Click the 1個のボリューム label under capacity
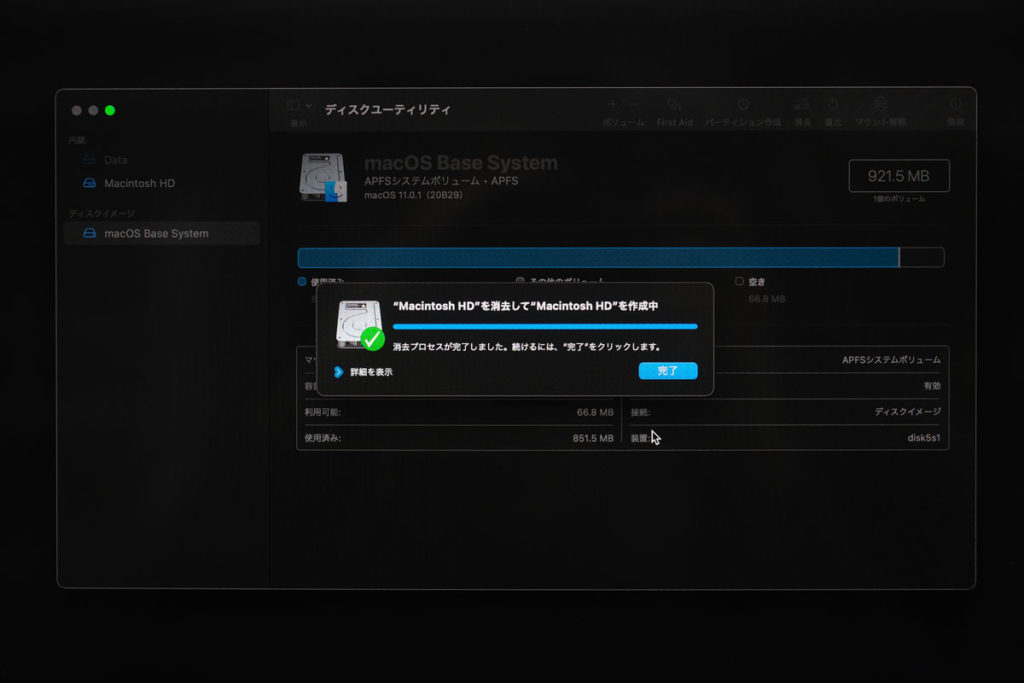 click(899, 199)
